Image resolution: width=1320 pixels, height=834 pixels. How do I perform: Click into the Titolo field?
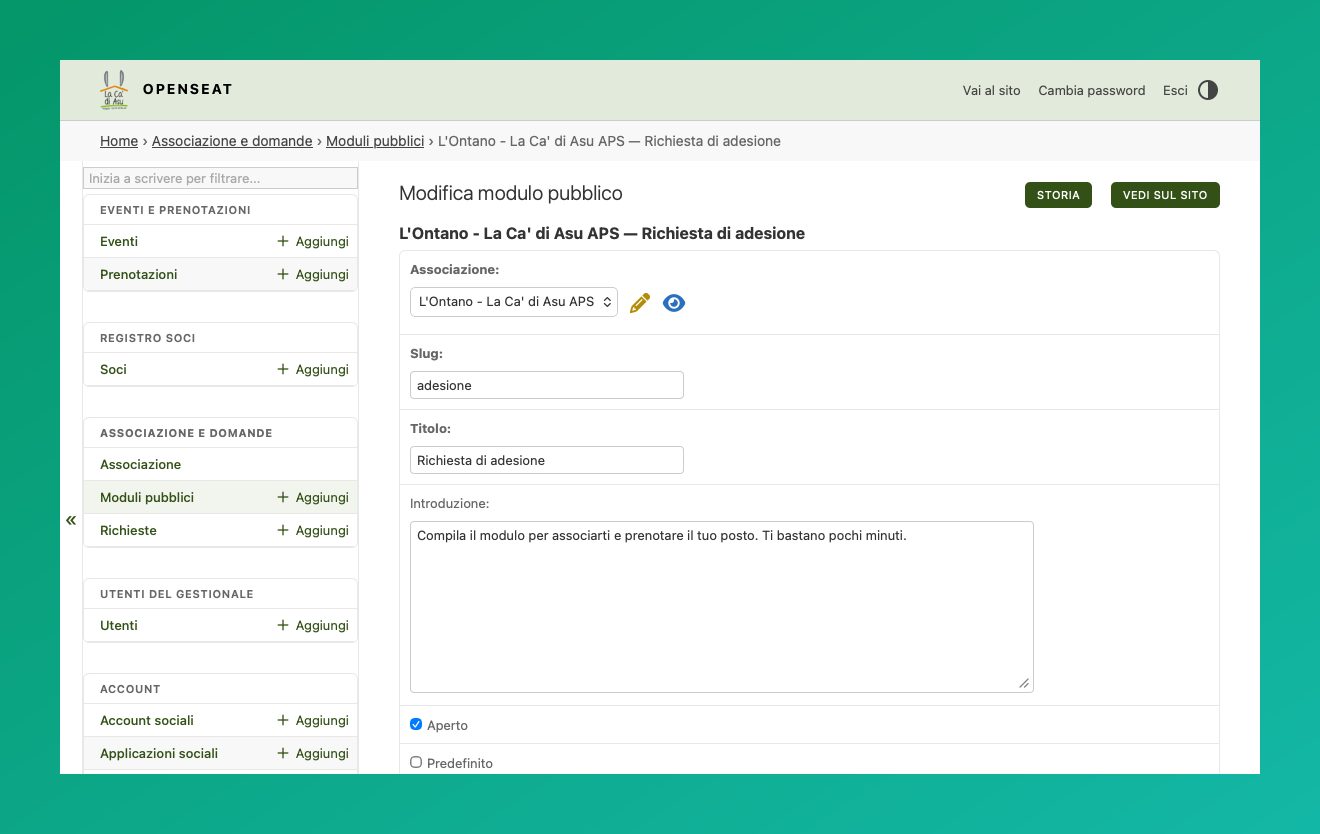(x=547, y=460)
